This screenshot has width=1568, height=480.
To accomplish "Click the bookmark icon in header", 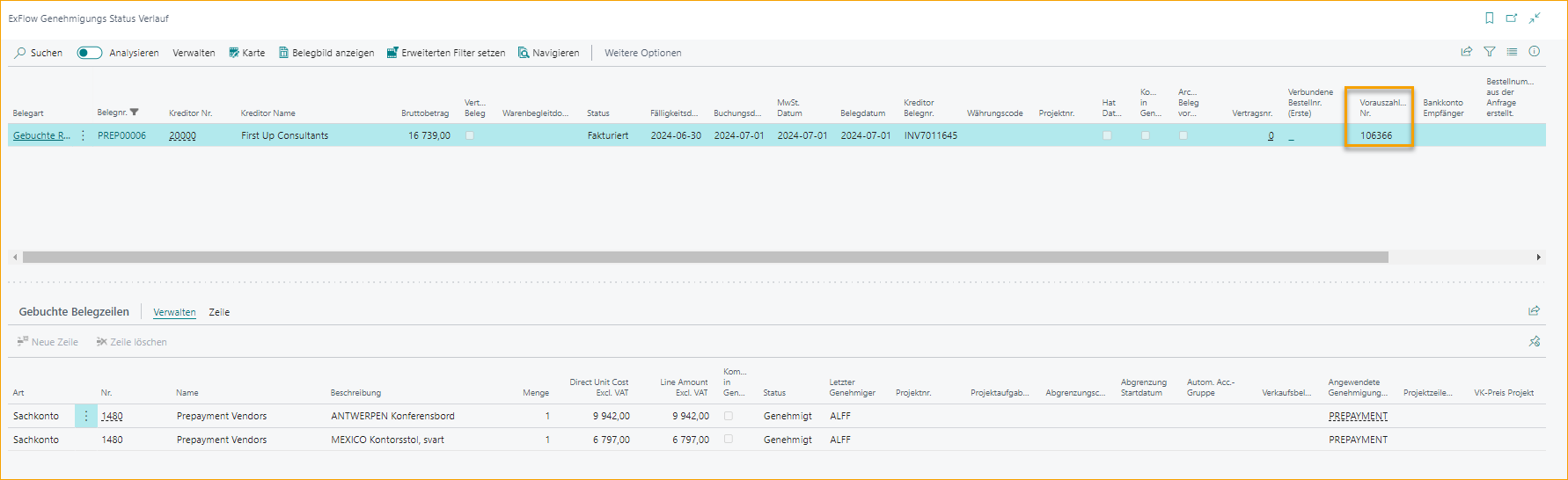I will point(1489,18).
